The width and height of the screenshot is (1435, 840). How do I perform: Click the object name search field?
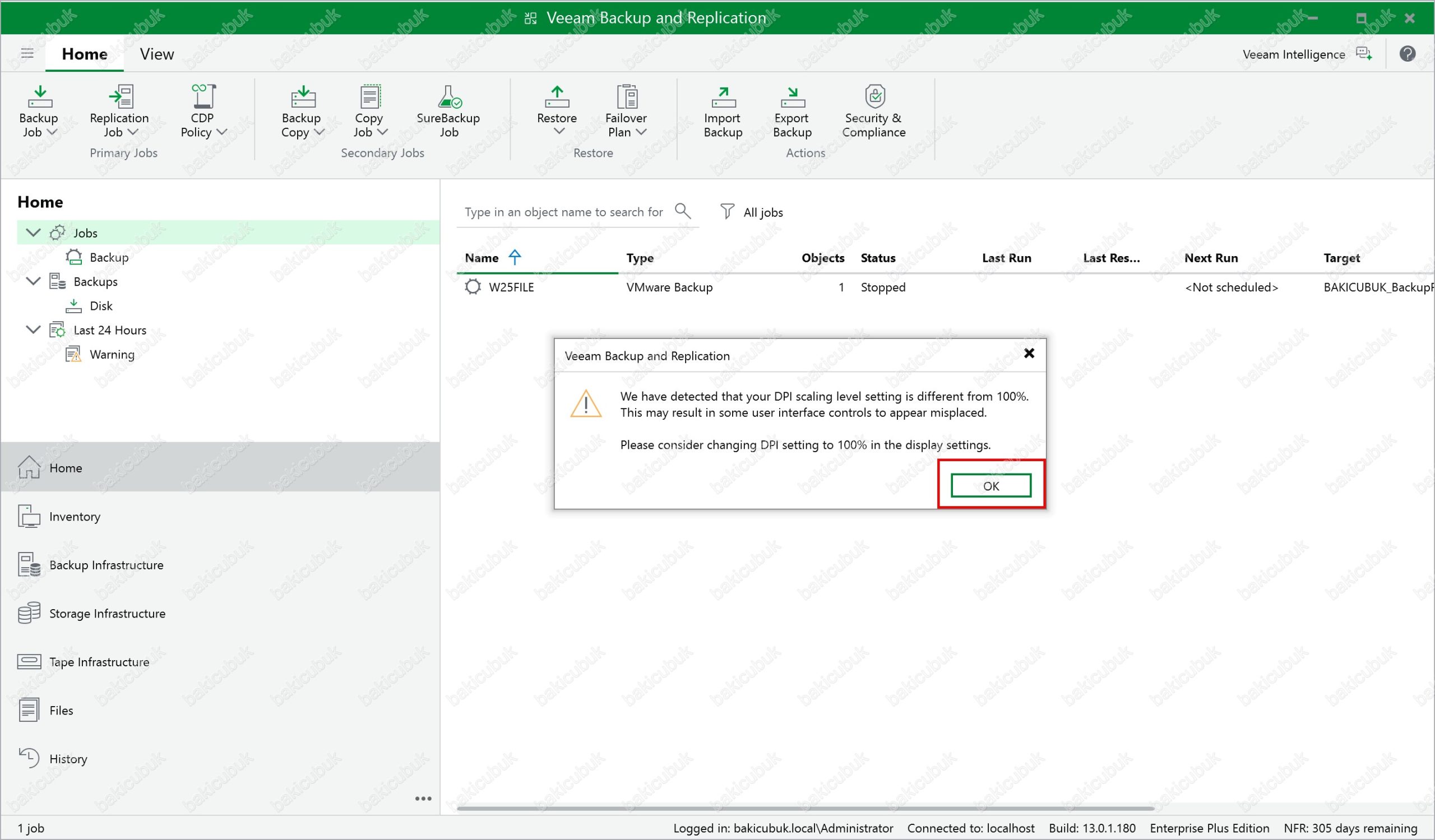(x=564, y=212)
